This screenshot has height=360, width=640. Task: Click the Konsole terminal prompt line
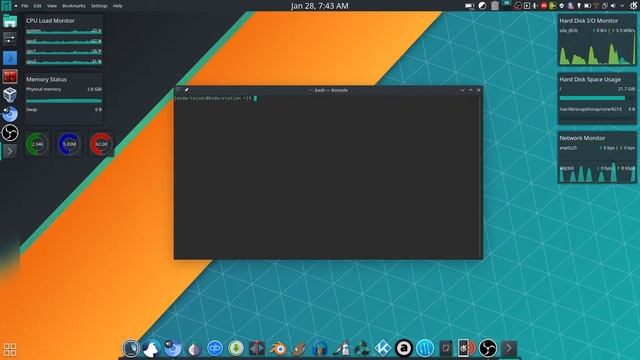[216, 98]
